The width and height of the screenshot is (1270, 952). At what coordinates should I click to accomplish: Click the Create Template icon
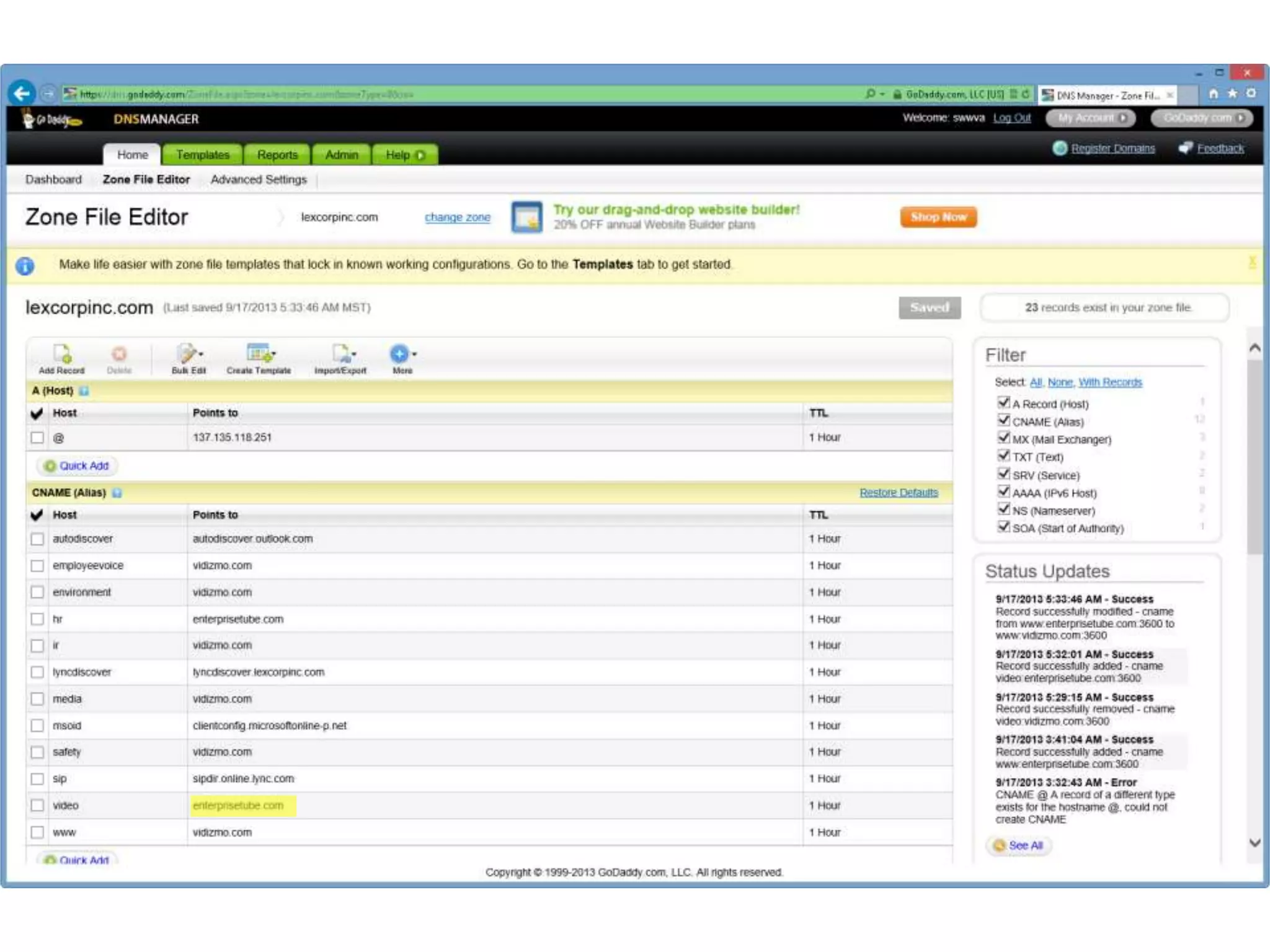point(259,355)
